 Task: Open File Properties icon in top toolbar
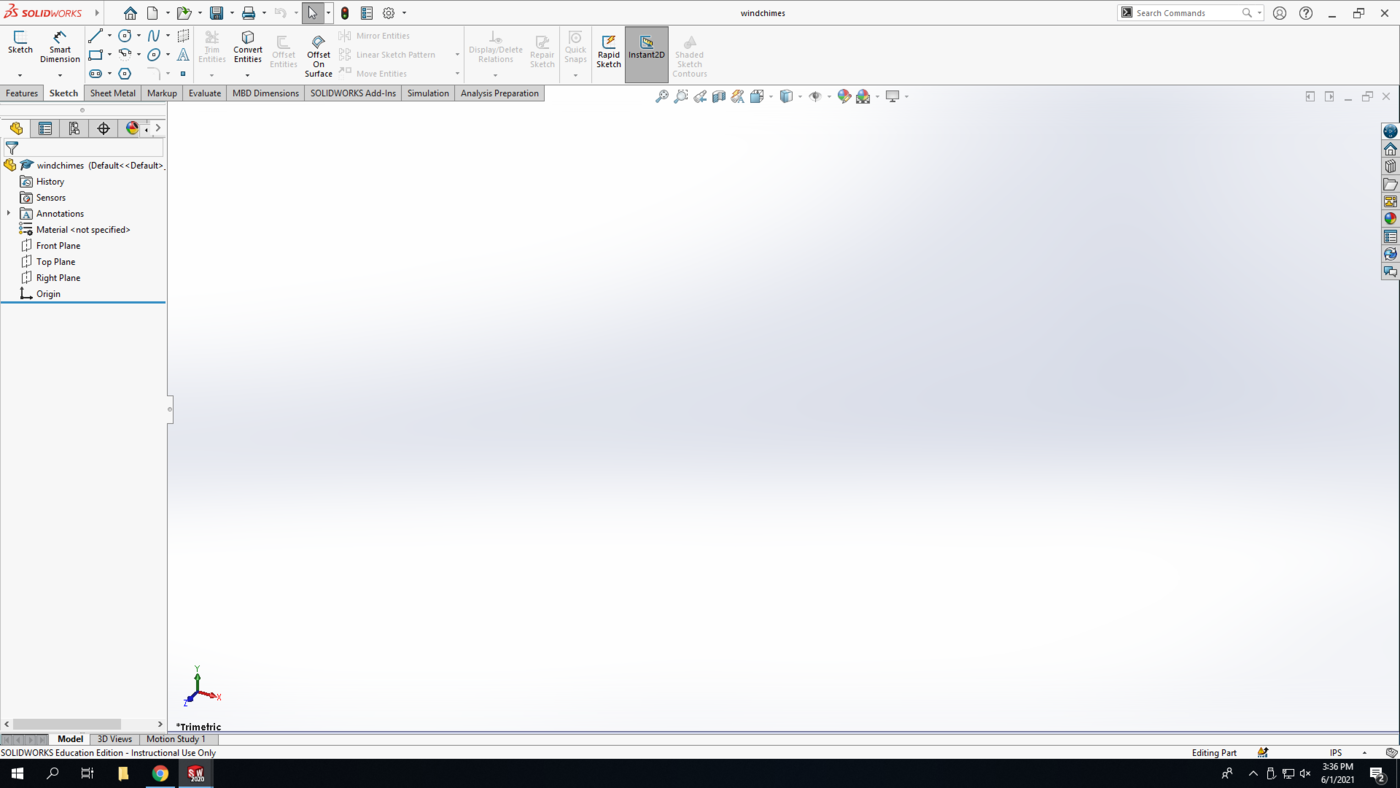pos(367,13)
